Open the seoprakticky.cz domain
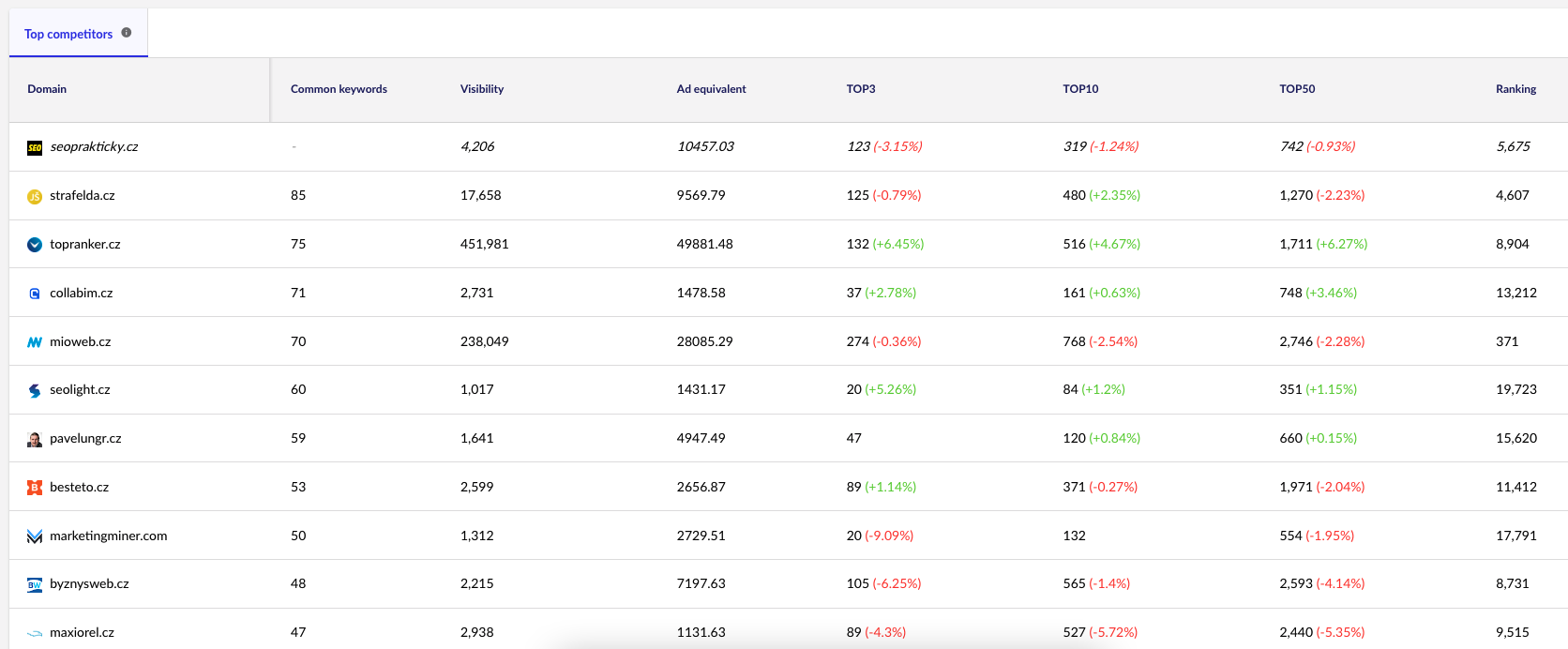The height and width of the screenshot is (649, 1568). pyautogui.click(x=94, y=146)
